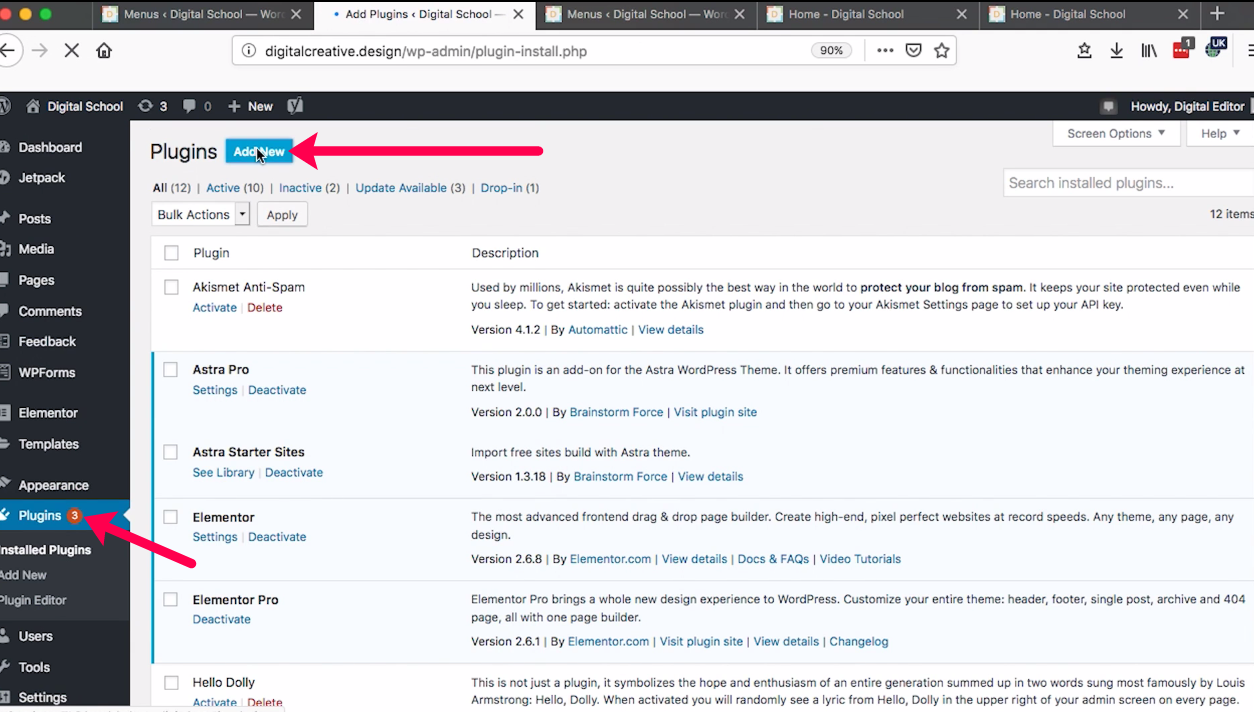This screenshot has width=1254, height=712.
Task: Open the Yoast SEO icon in the admin bar
Action: click(x=295, y=106)
